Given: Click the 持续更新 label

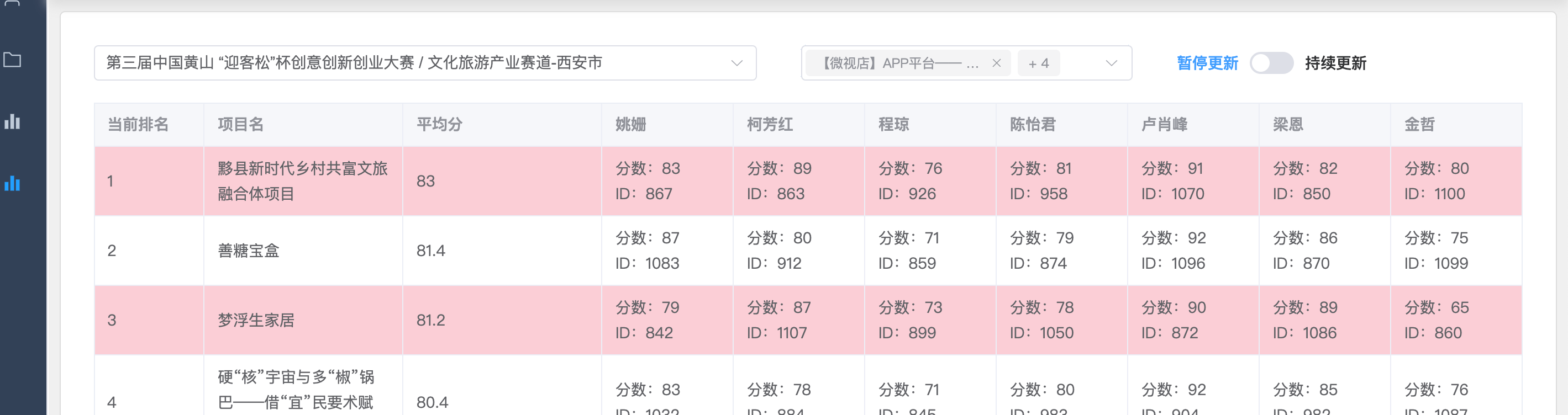Looking at the screenshot, I should pos(1335,63).
